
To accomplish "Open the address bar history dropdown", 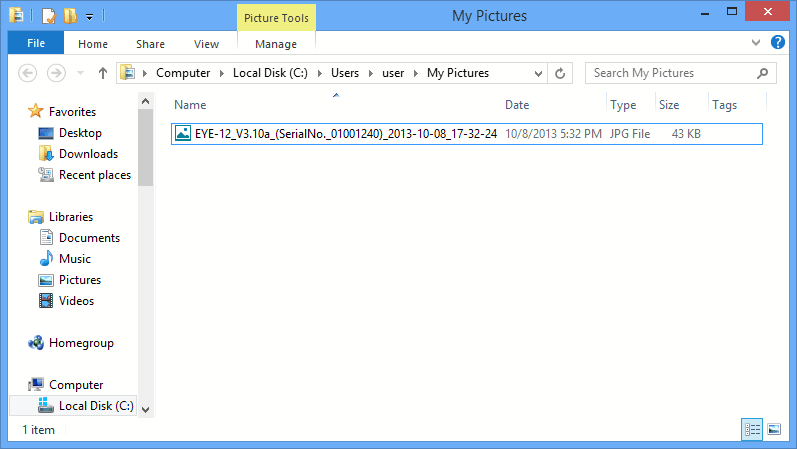I will pyautogui.click(x=538, y=74).
